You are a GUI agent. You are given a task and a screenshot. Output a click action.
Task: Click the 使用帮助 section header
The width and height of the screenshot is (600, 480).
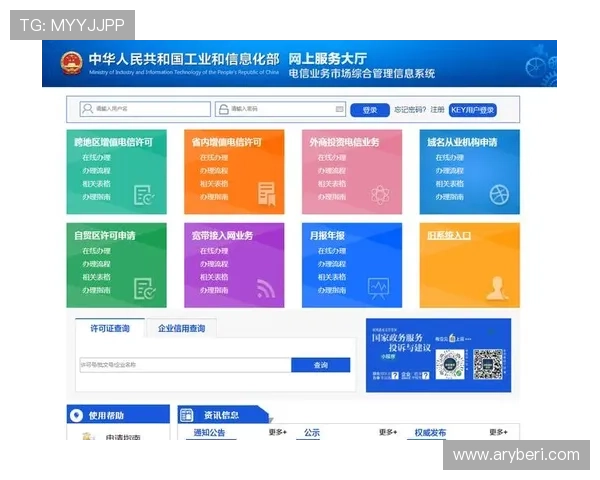click(x=118, y=415)
